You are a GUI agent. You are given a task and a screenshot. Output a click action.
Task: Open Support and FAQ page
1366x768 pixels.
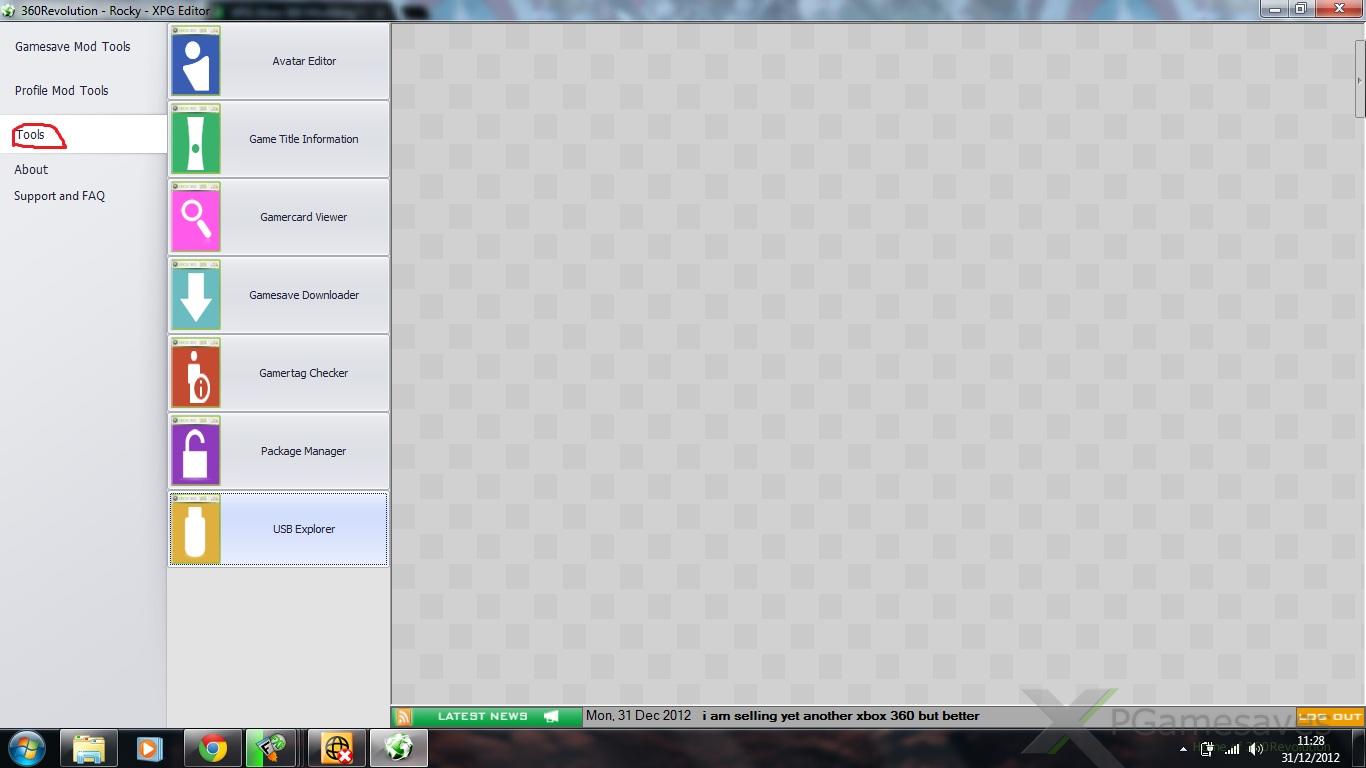pyautogui.click(x=60, y=196)
